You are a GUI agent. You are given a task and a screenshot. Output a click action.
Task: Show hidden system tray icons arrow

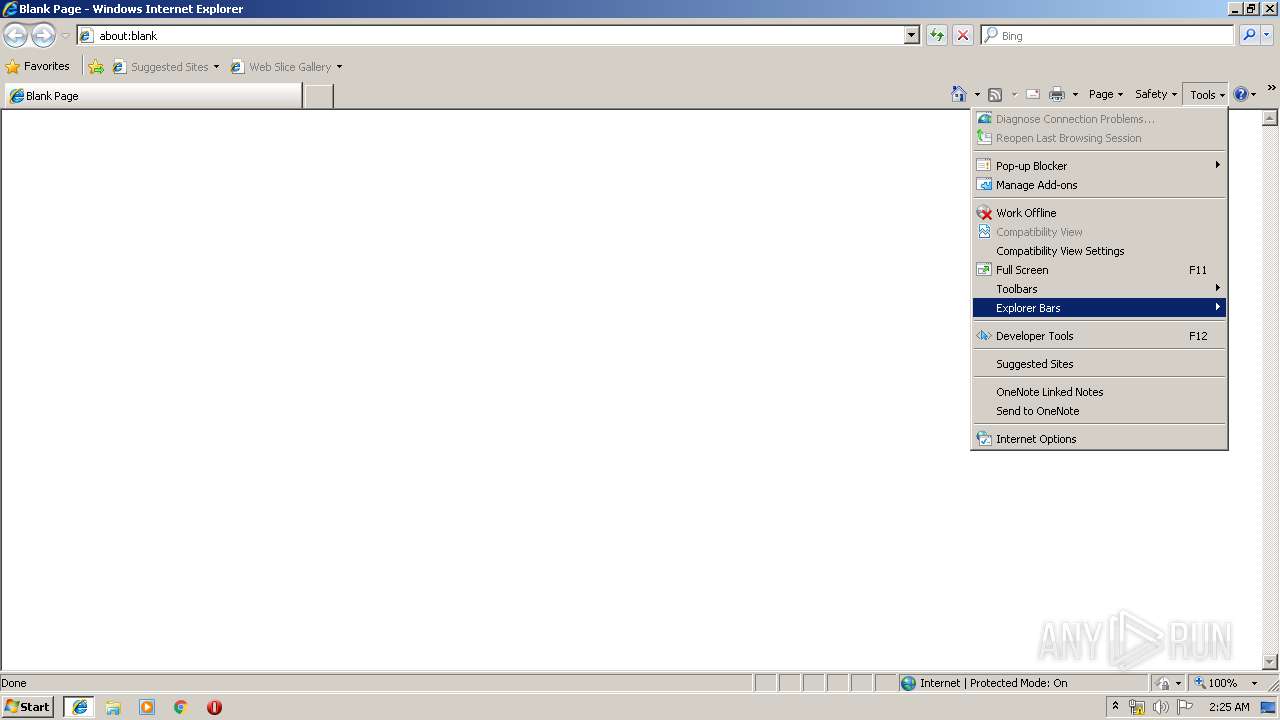coord(1116,707)
